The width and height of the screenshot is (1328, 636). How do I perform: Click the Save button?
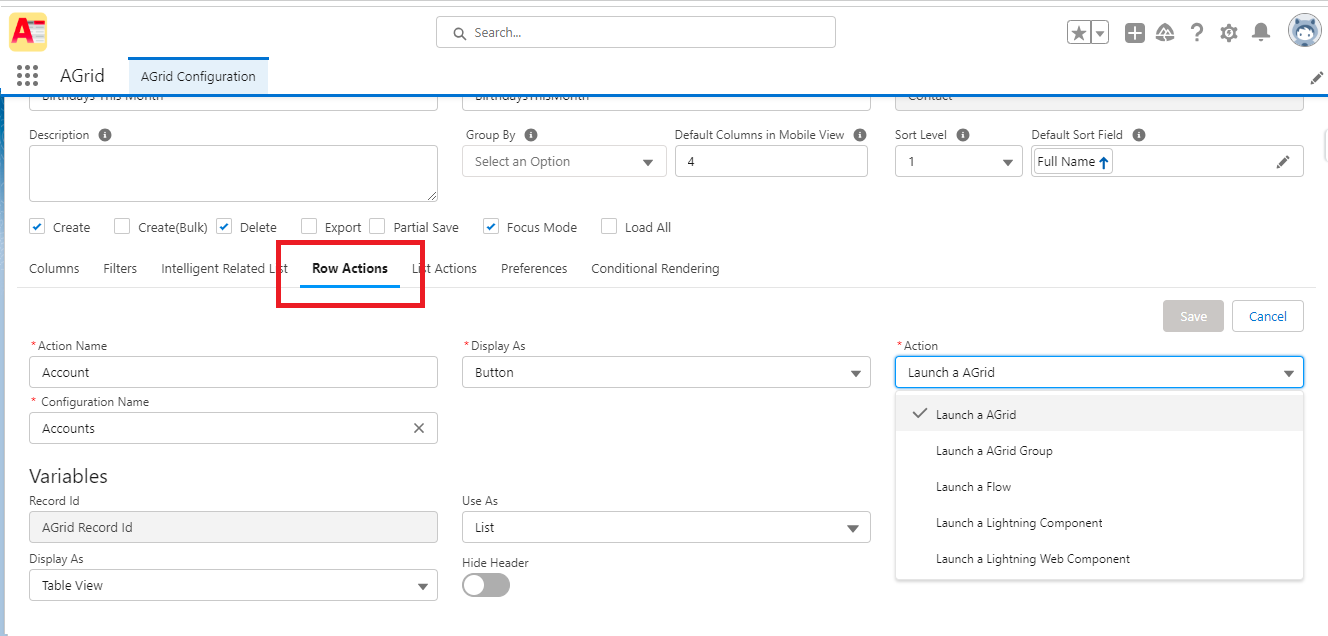click(1193, 316)
